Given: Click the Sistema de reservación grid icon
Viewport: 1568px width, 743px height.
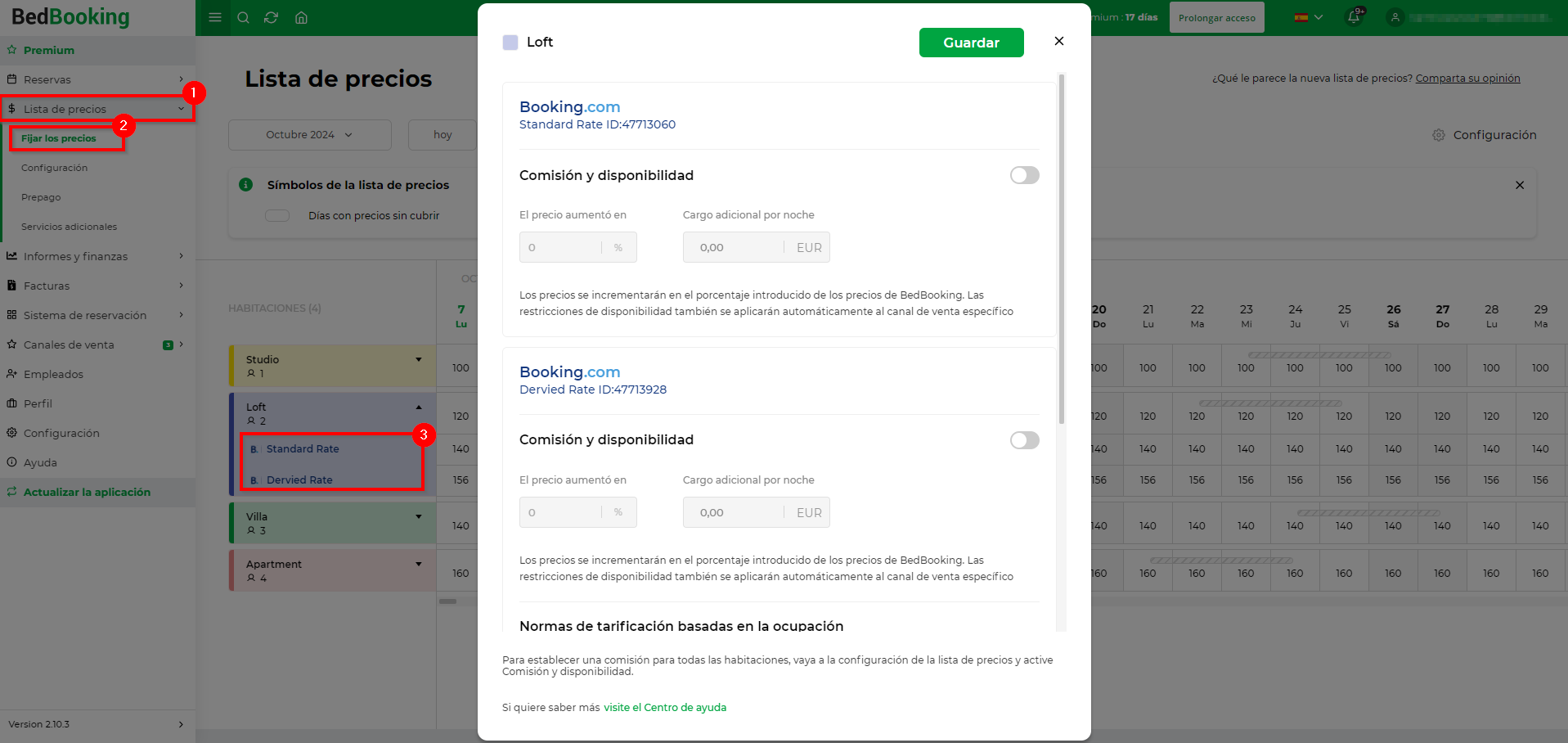Looking at the screenshot, I should (12, 315).
